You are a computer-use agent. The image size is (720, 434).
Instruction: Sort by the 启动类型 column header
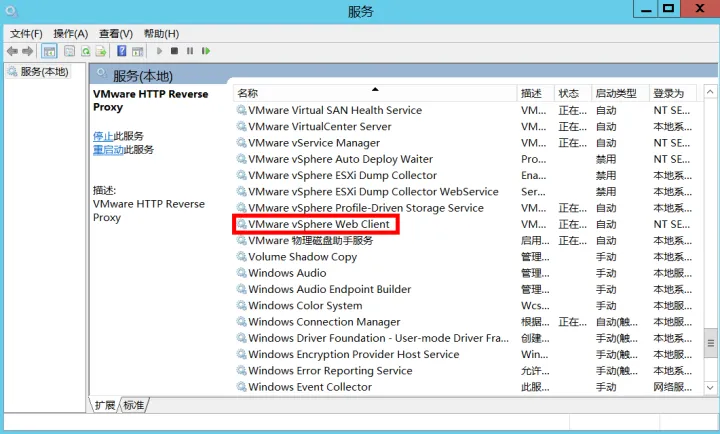(x=620, y=93)
